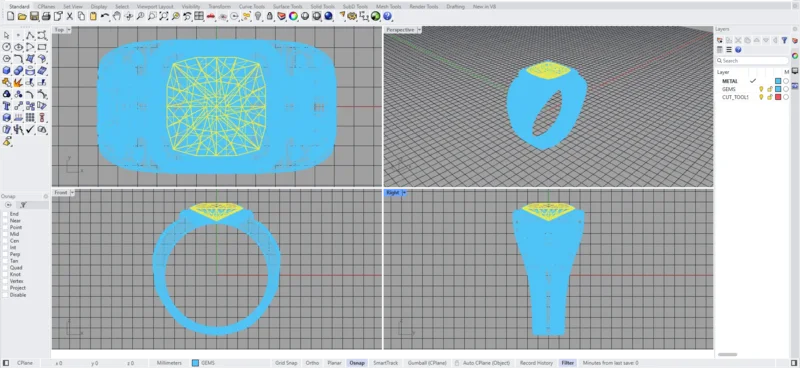
Task: Select the Text object T tool
Action: point(7,106)
